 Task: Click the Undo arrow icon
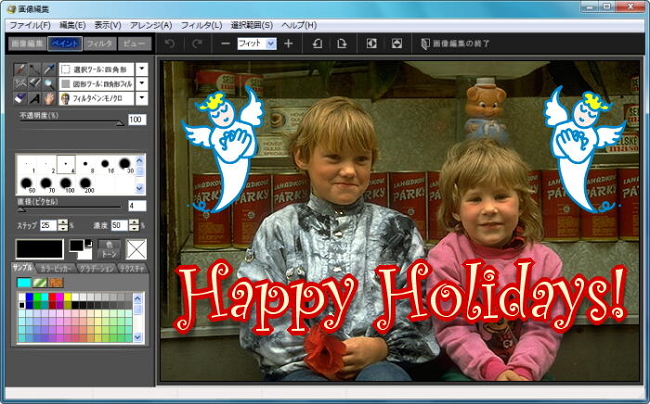(x=169, y=44)
